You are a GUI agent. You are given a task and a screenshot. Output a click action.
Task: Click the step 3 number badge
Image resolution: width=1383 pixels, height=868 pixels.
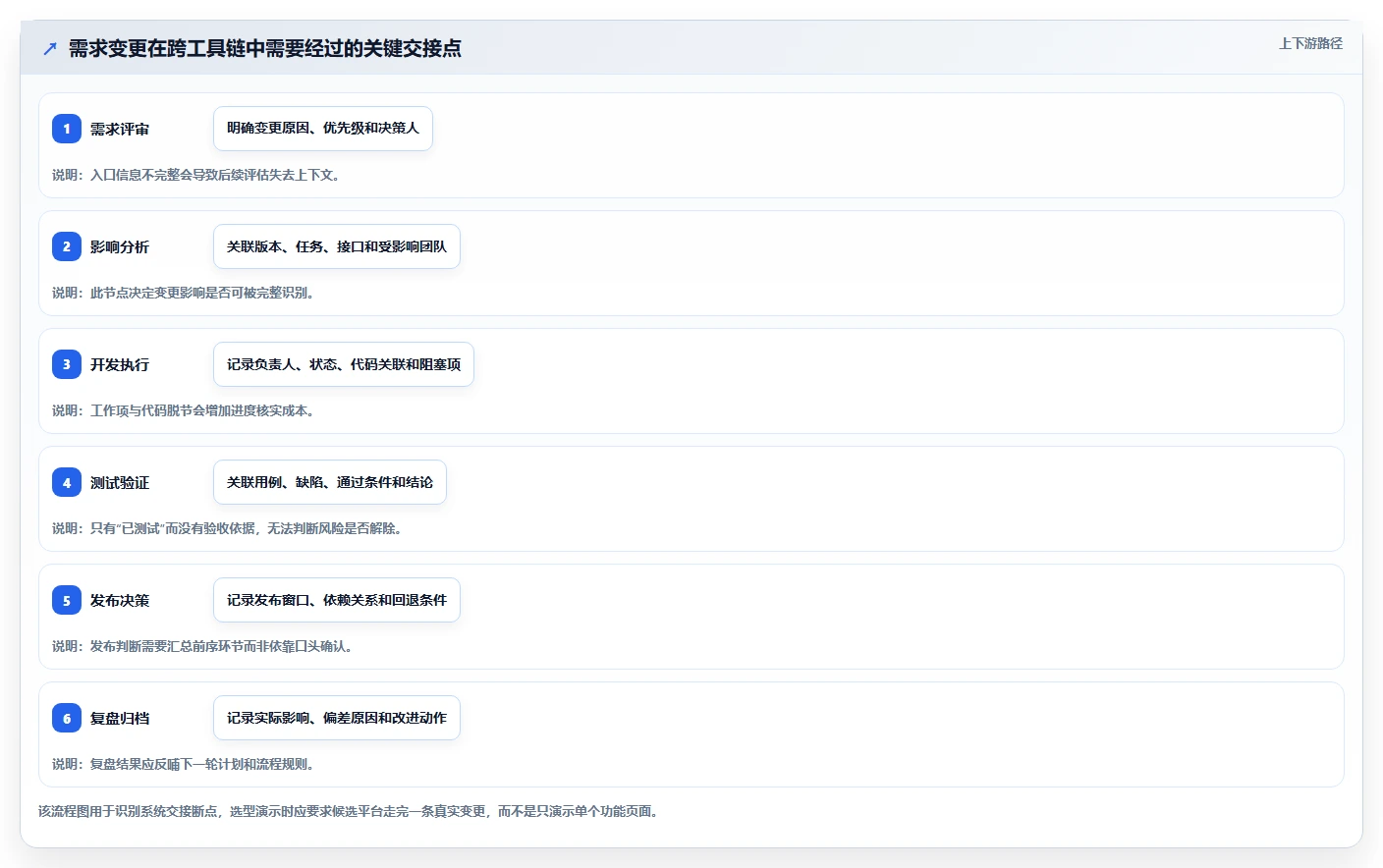[67, 364]
